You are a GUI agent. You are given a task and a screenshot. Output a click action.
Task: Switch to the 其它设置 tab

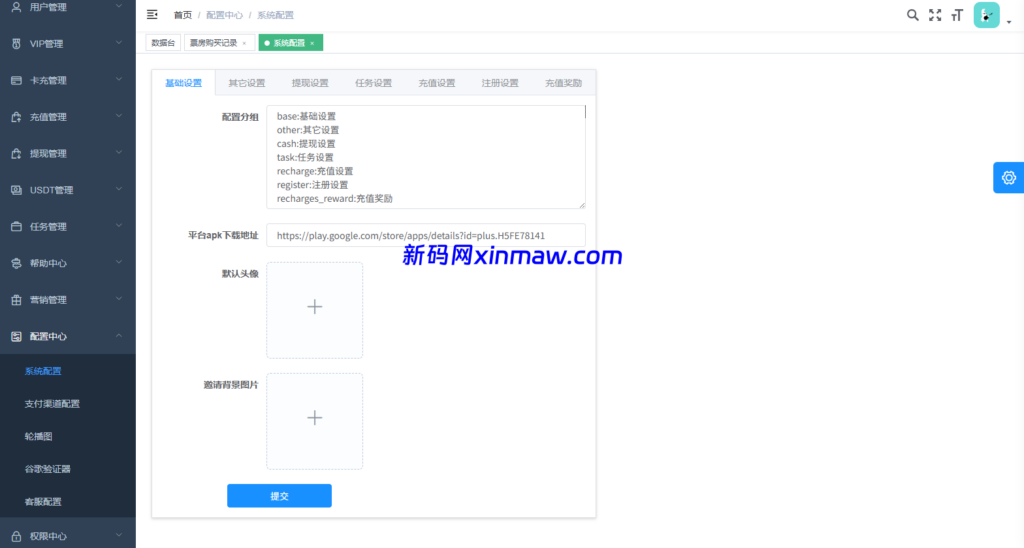point(247,83)
